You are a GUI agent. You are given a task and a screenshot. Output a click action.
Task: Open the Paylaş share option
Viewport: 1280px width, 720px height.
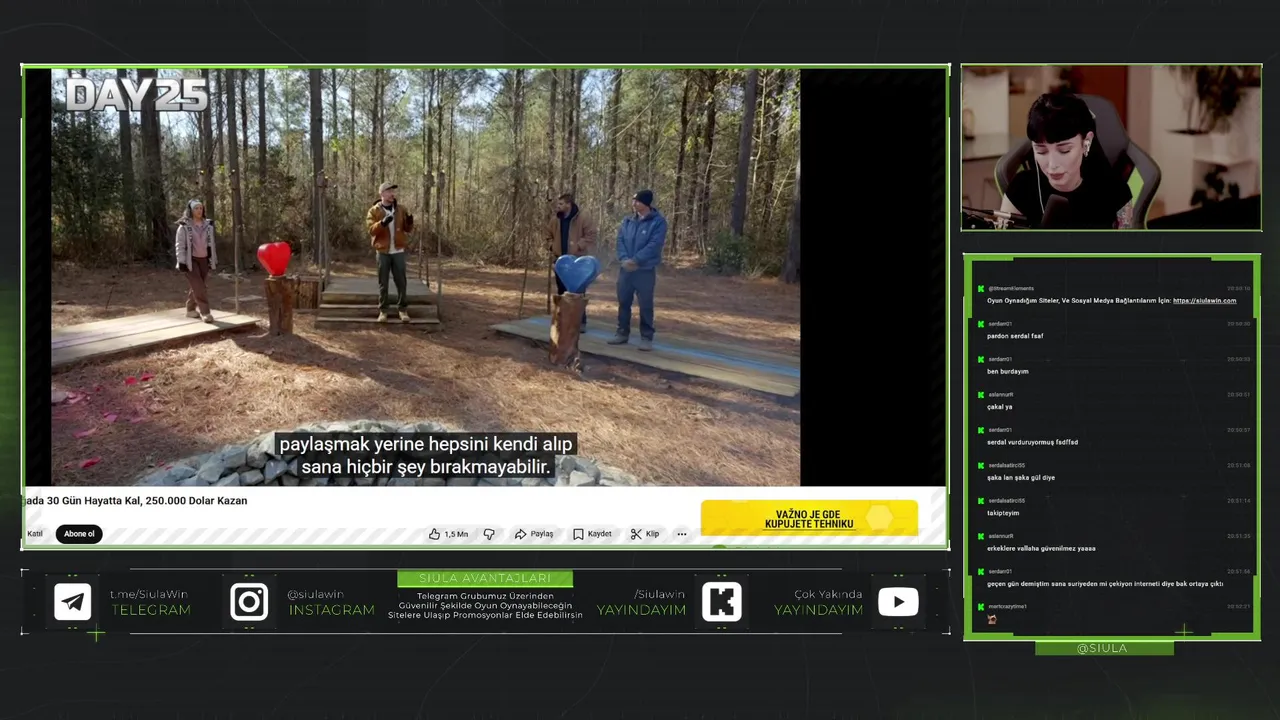tap(534, 534)
